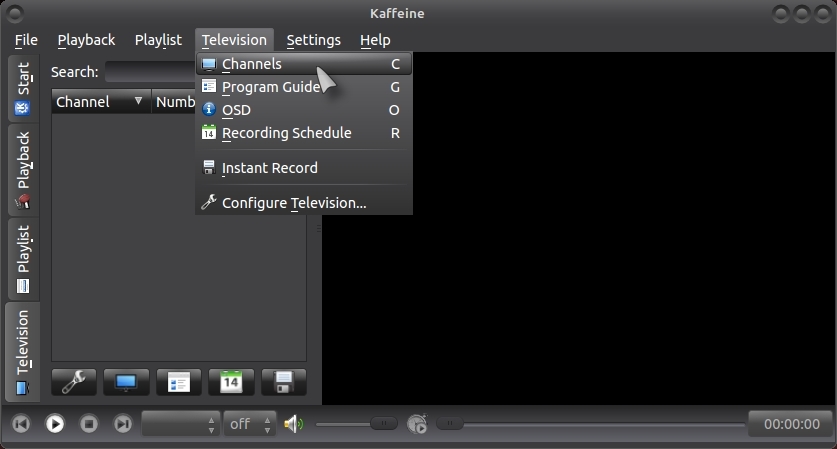This screenshot has height=449, width=837.
Task: Open the File menu
Action: [26, 40]
